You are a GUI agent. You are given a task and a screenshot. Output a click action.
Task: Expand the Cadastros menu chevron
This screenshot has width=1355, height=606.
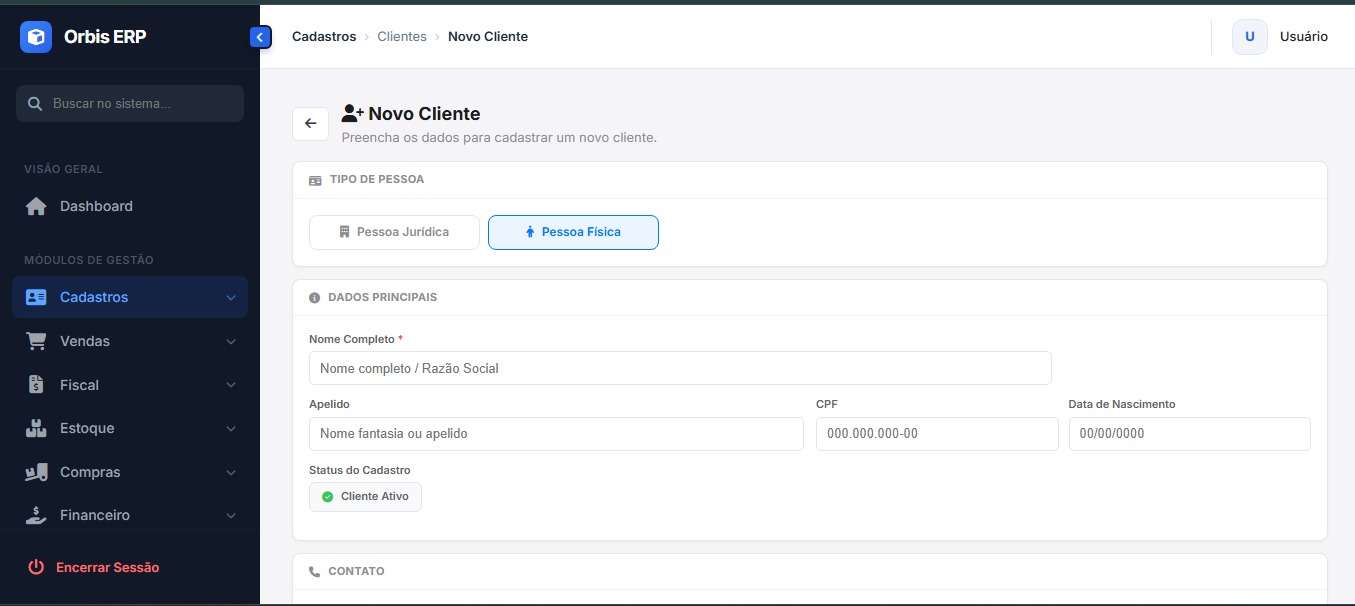point(231,298)
